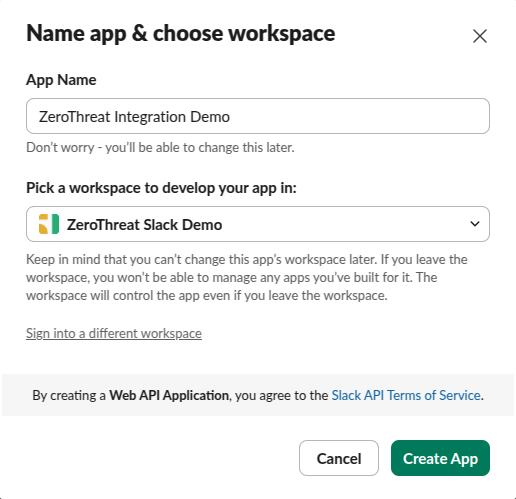
Task: Open Sign into a different workspace link
Action: click(x=114, y=333)
